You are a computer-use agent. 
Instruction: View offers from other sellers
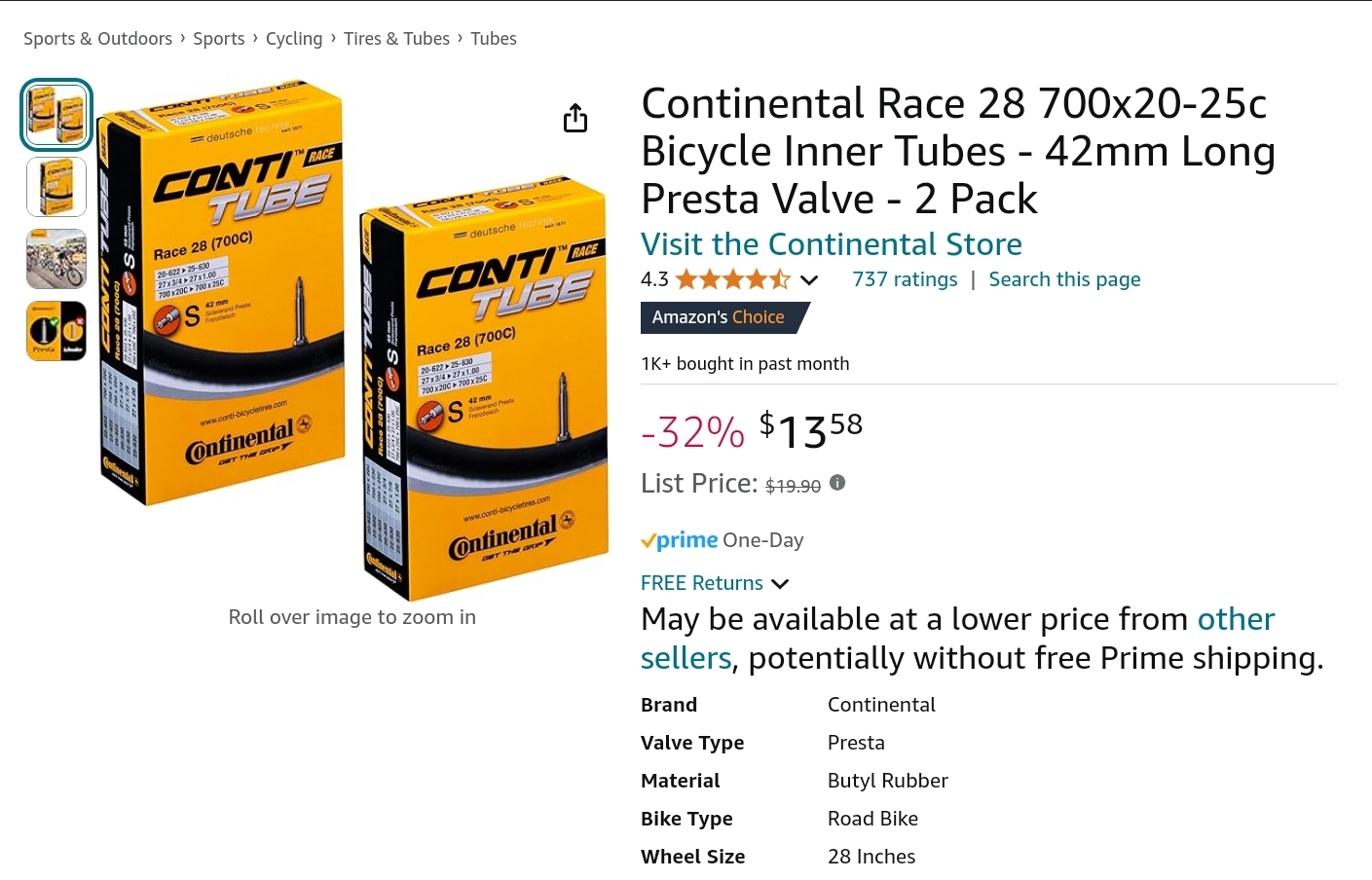click(1235, 620)
